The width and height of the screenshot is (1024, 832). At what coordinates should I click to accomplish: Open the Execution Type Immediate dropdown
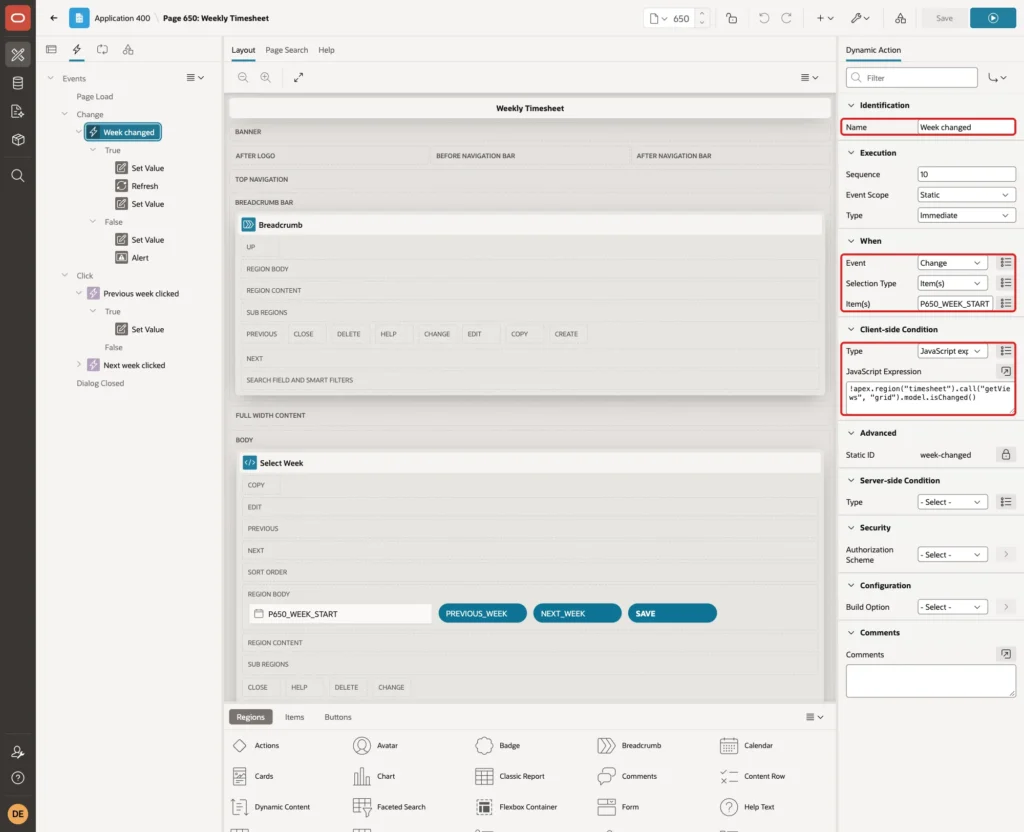tap(966, 216)
